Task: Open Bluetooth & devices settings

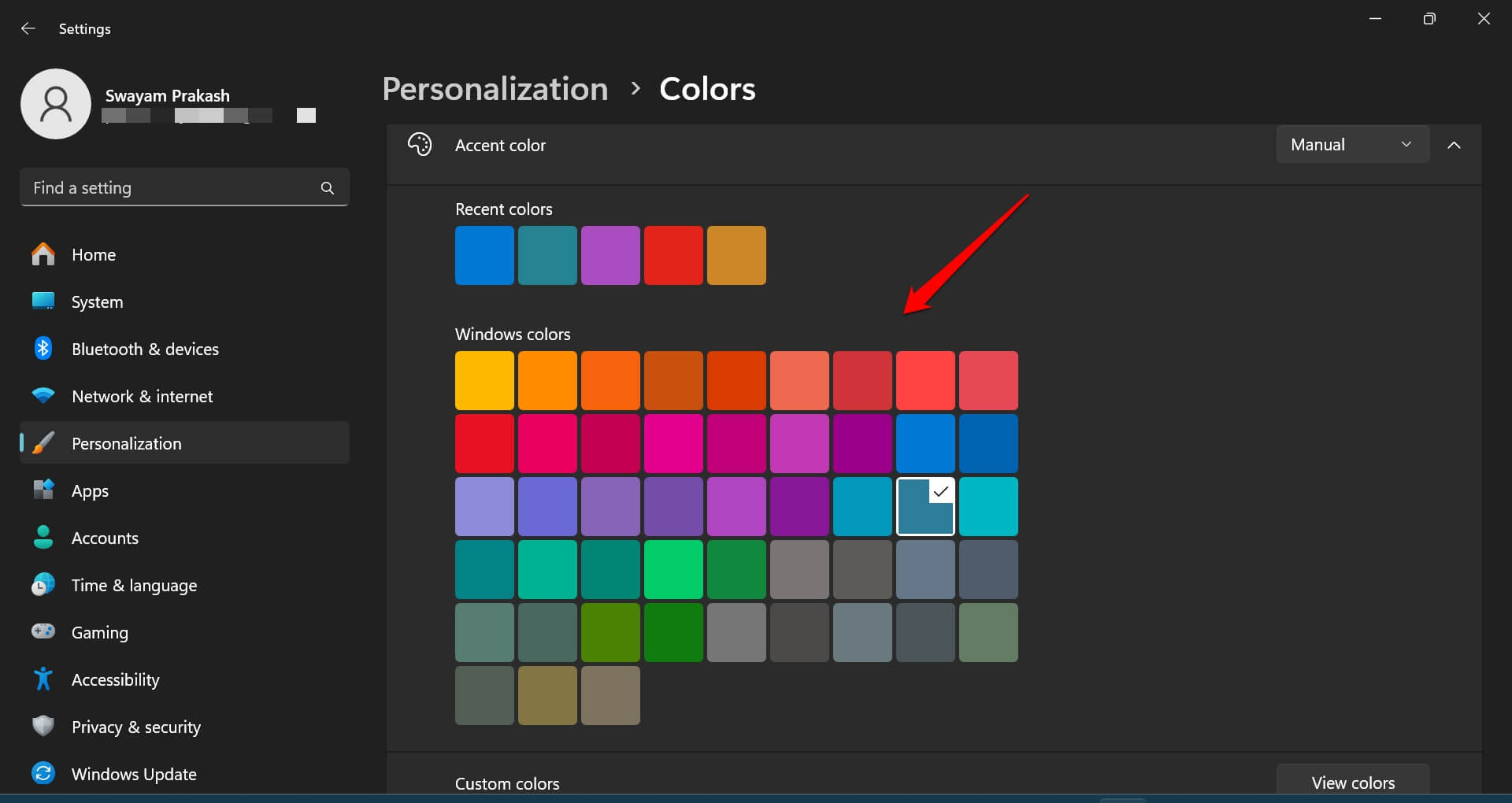Action: coord(184,349)
